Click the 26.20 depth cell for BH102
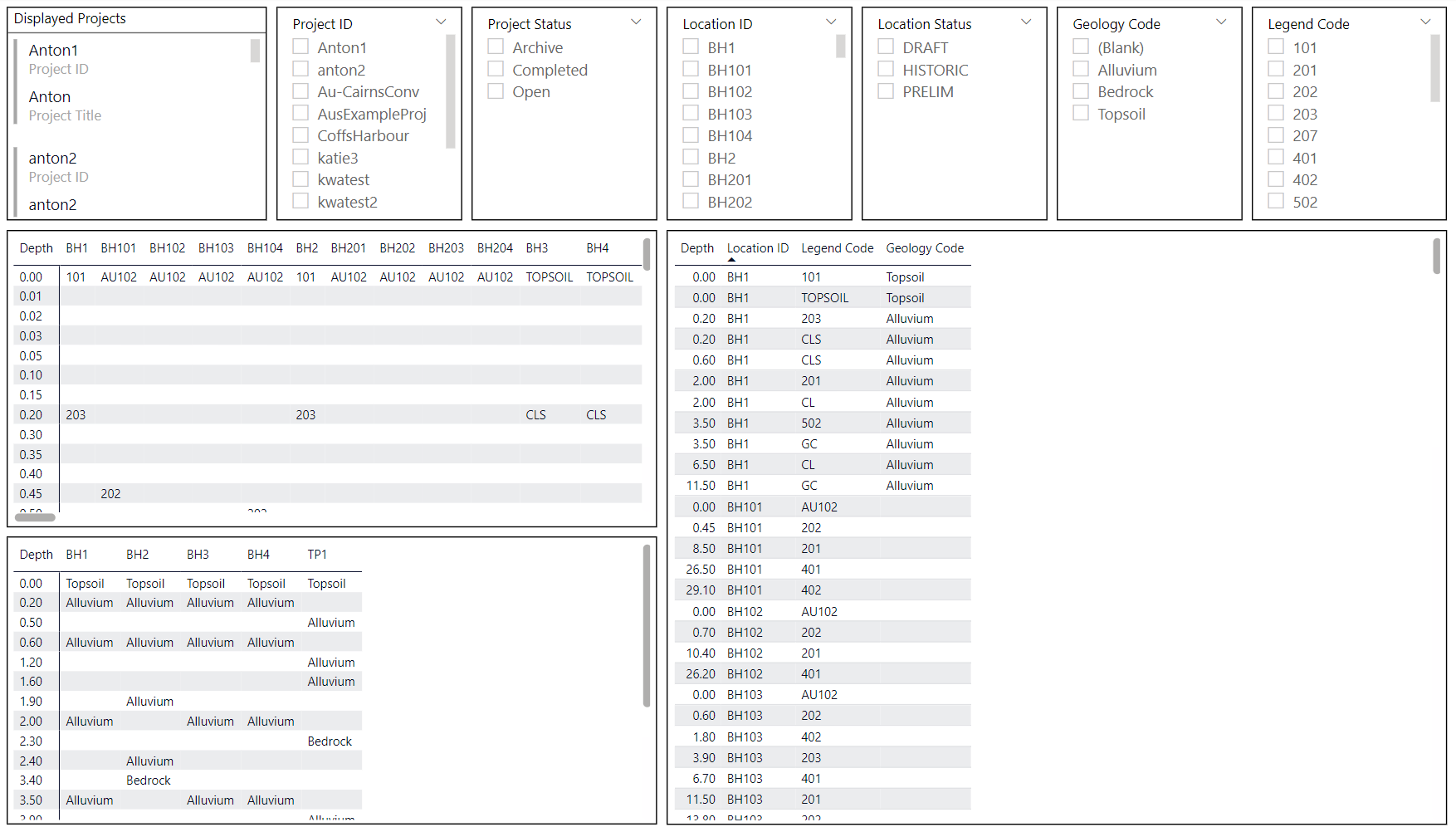This screenshot has width=1456, height=827. 701,674
